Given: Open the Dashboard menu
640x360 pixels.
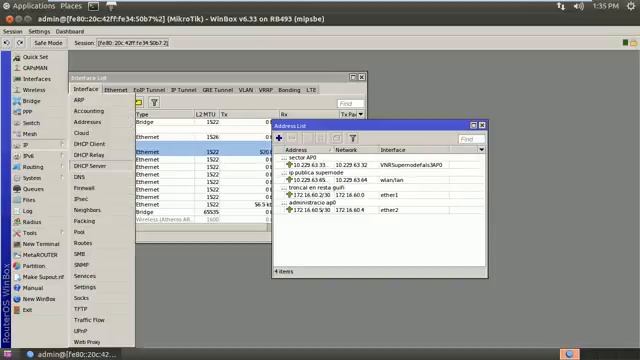Looking at the screenshot, I should point(70,31).
